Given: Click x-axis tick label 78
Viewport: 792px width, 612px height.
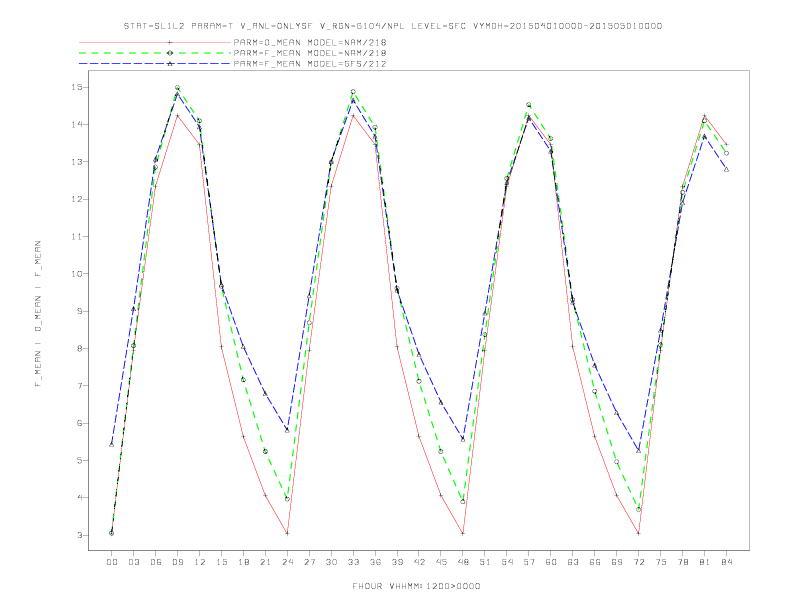Looking at the screenshot, I should [683, 562].
